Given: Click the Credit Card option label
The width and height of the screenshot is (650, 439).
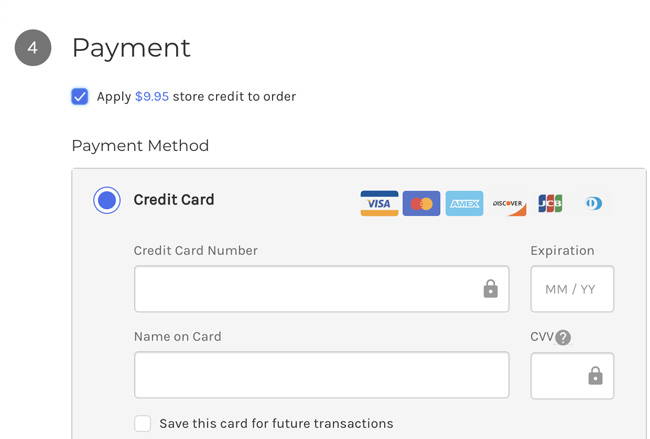Looking at the screenshot, I should tap(174, 200).
